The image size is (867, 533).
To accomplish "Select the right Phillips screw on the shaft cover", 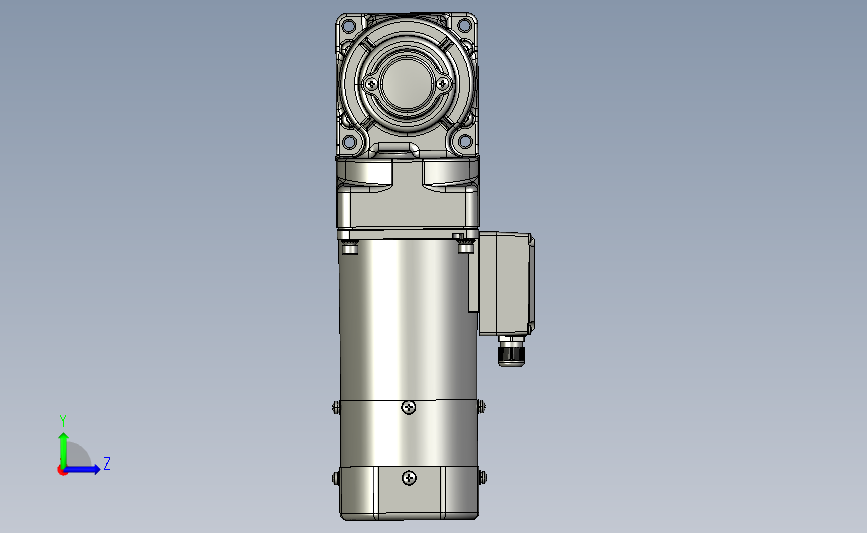I will pos(443,84).
